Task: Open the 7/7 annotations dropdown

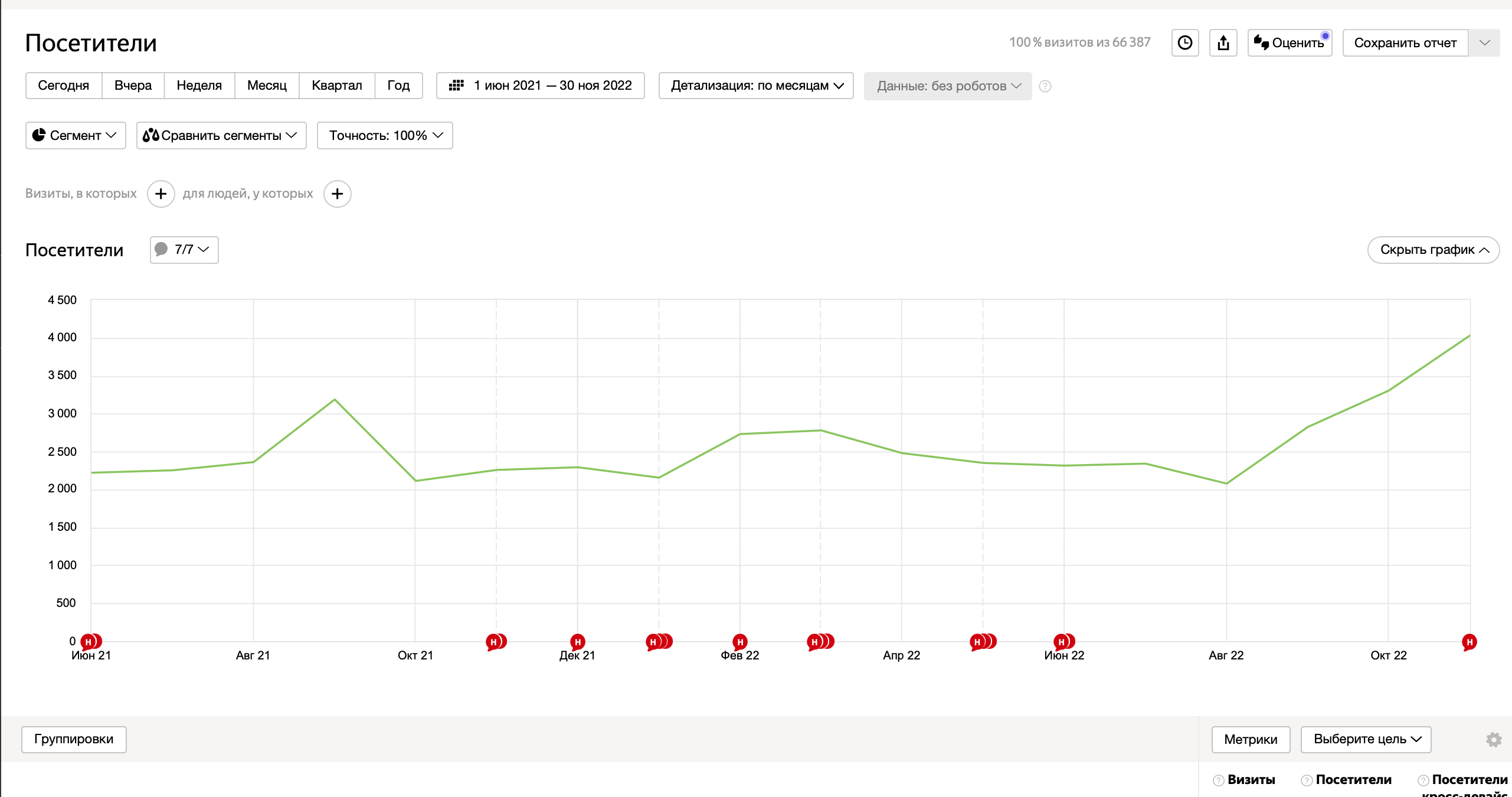Action: click(184, 250)
